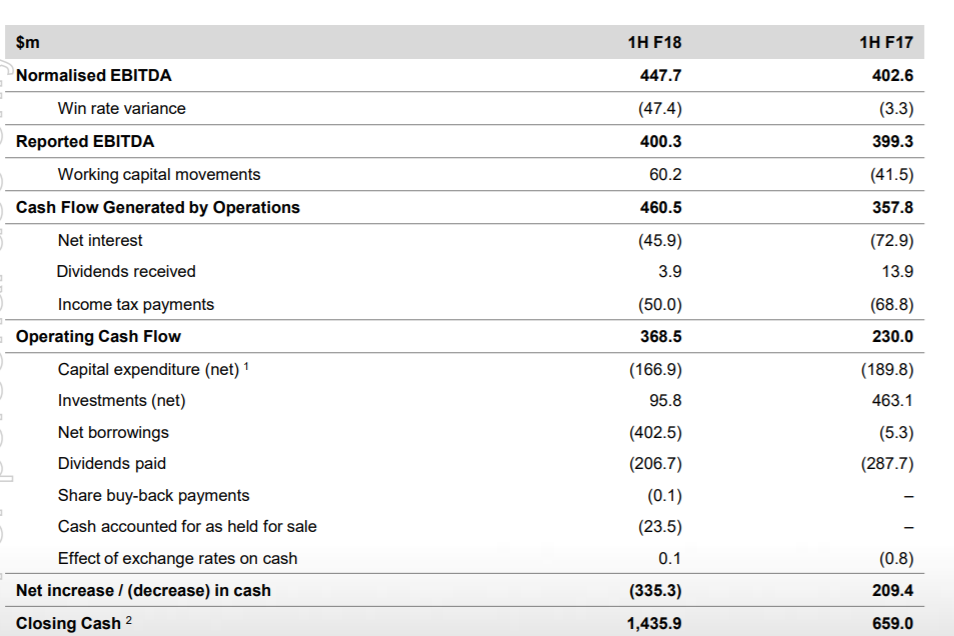Screen dimensions: 954x636
Task: Click the $m header cell
Action: point(28,43)
